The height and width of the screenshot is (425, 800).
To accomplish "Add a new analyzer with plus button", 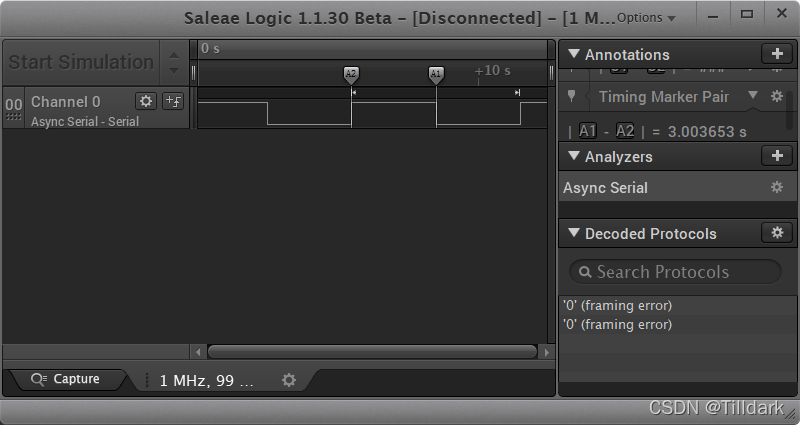I will 777,156.
